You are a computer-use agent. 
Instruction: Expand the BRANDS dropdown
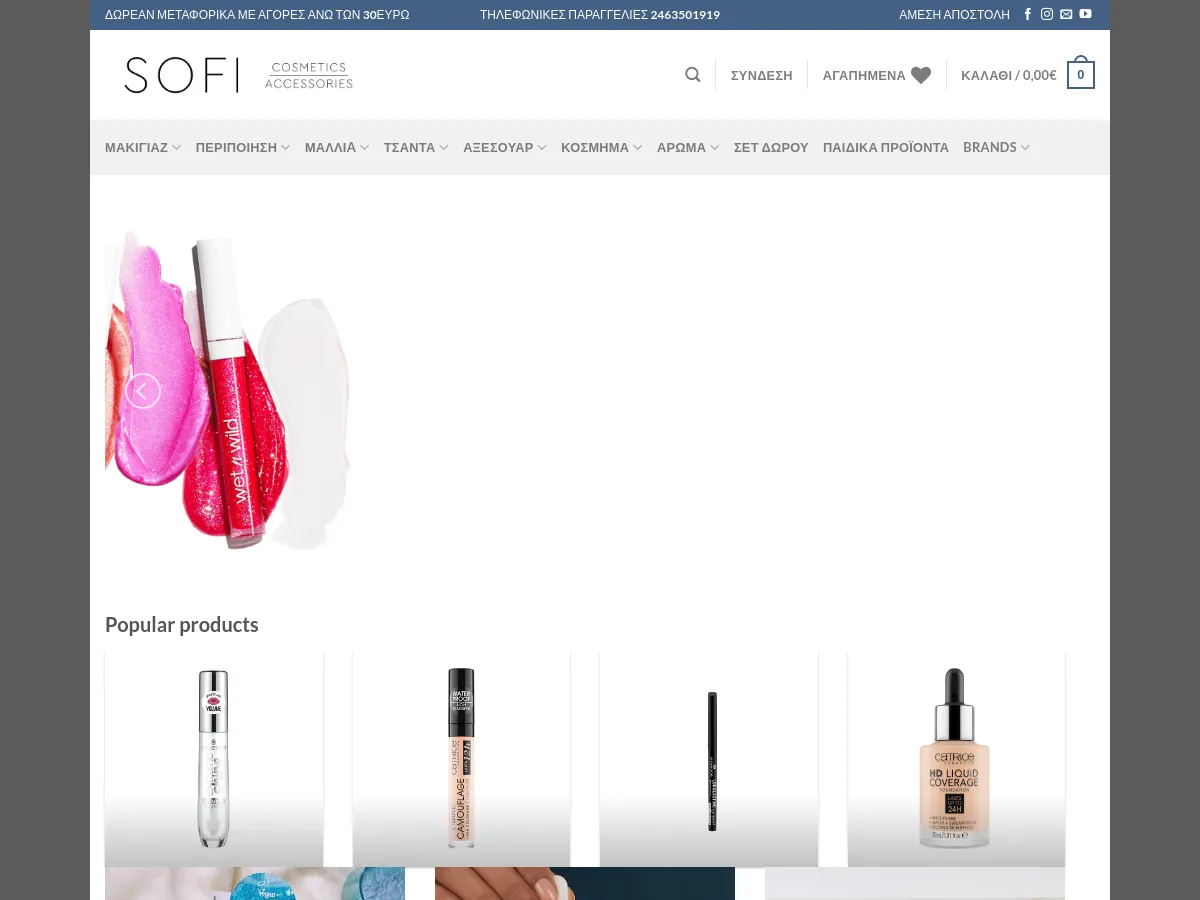[995, 147]
